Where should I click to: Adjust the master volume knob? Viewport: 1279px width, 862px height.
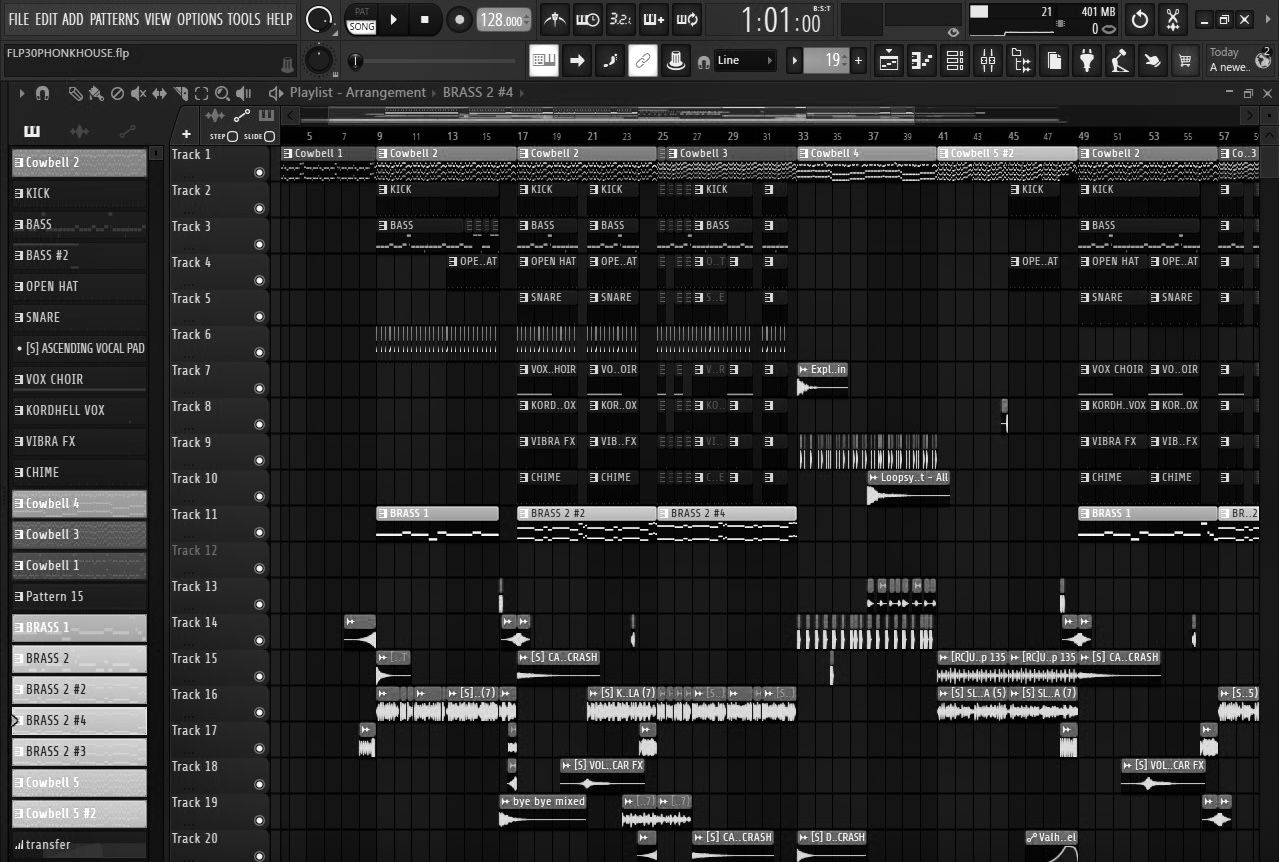(x=319, y=19)
